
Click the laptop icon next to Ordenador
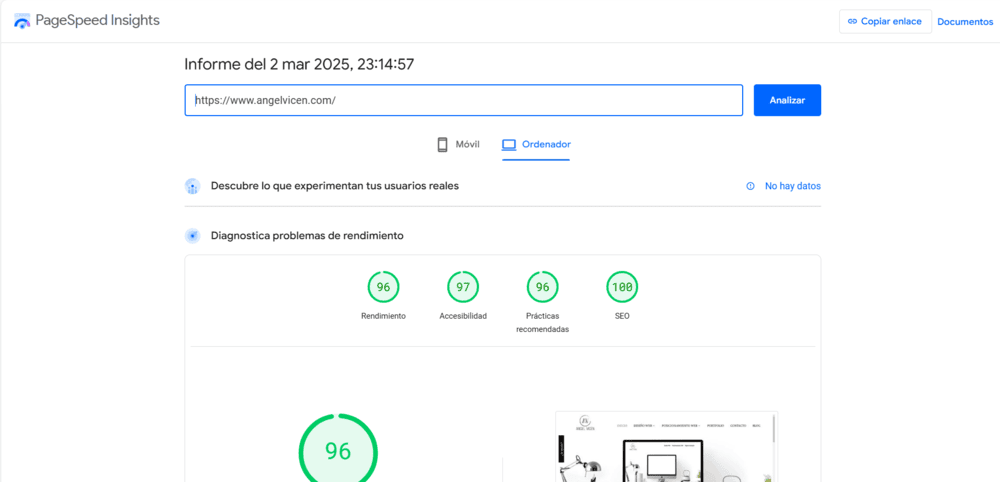pos(509,145)
